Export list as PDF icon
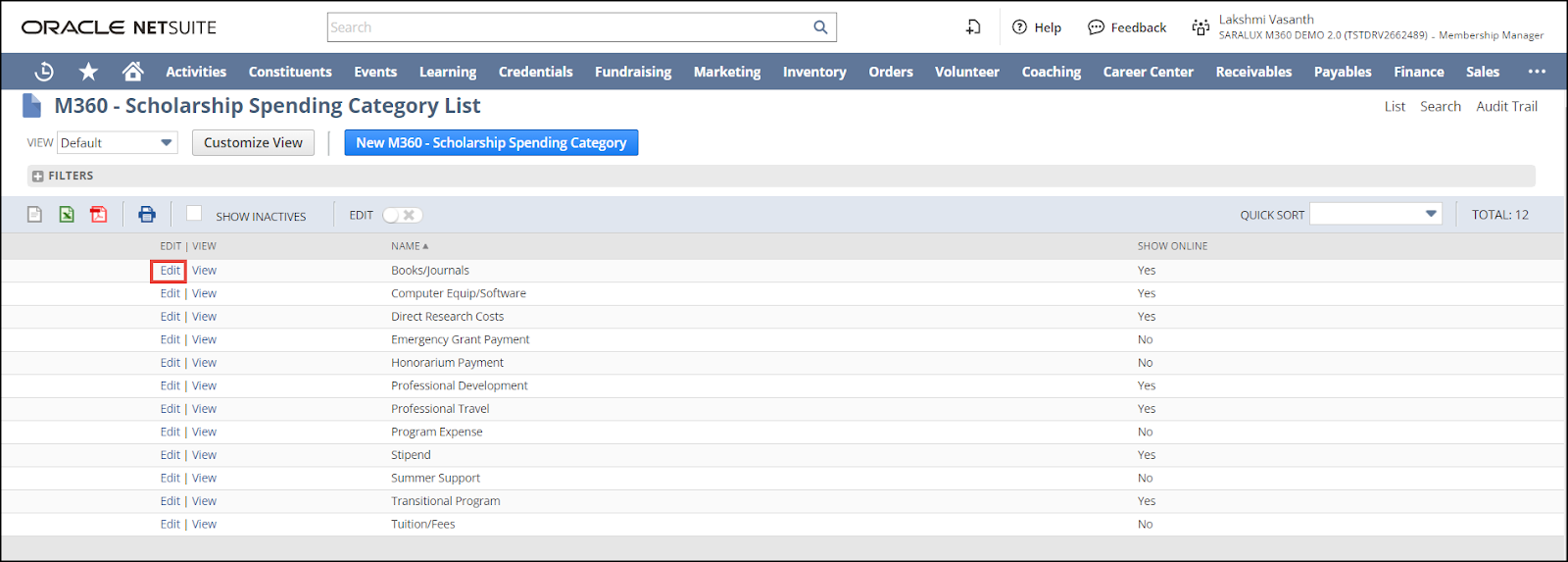 (x=99, y=215)
